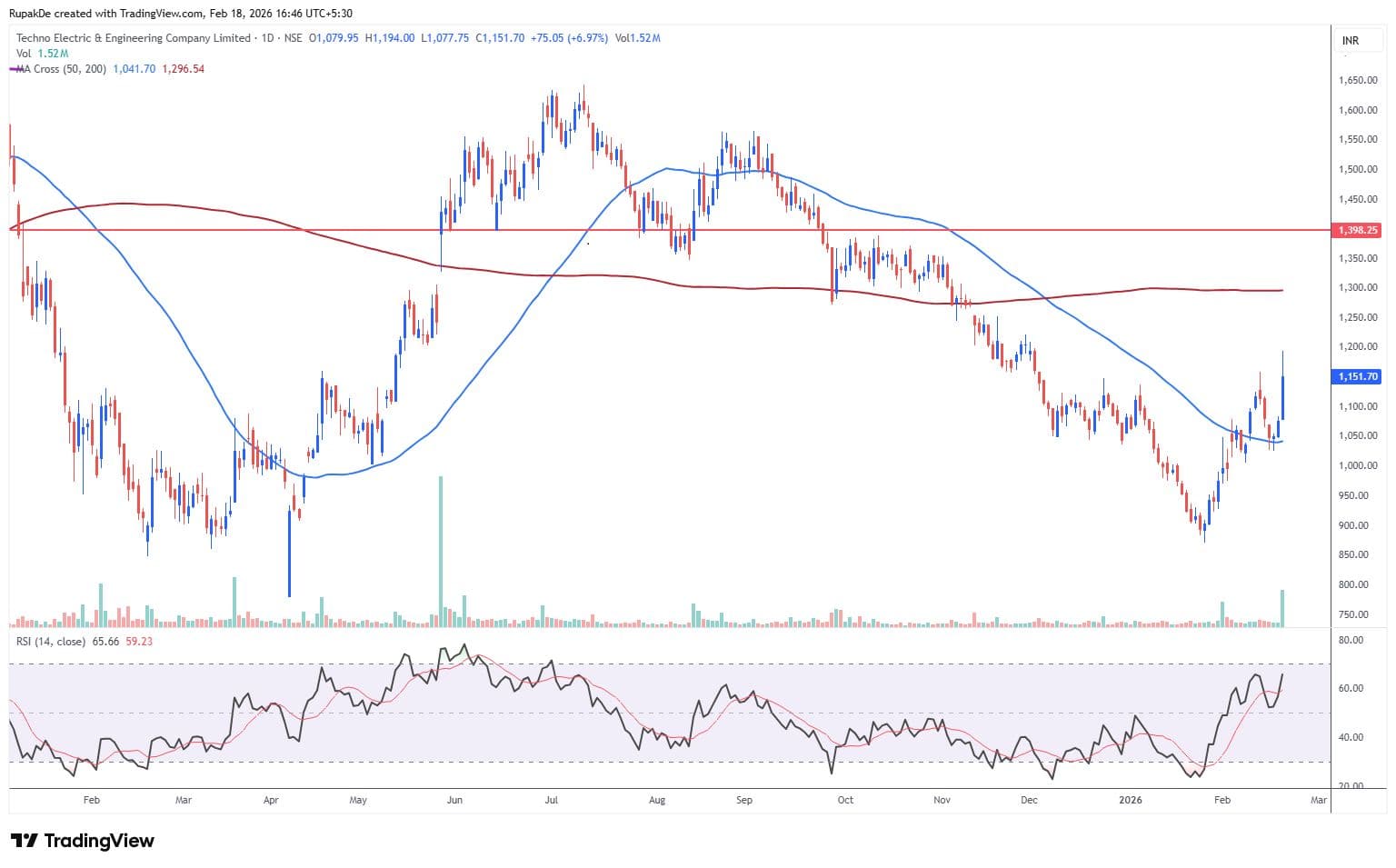Click the 1,500.00 price axis label
The height and width of the screenshot is (868, 1396).
pos(1358,169)
